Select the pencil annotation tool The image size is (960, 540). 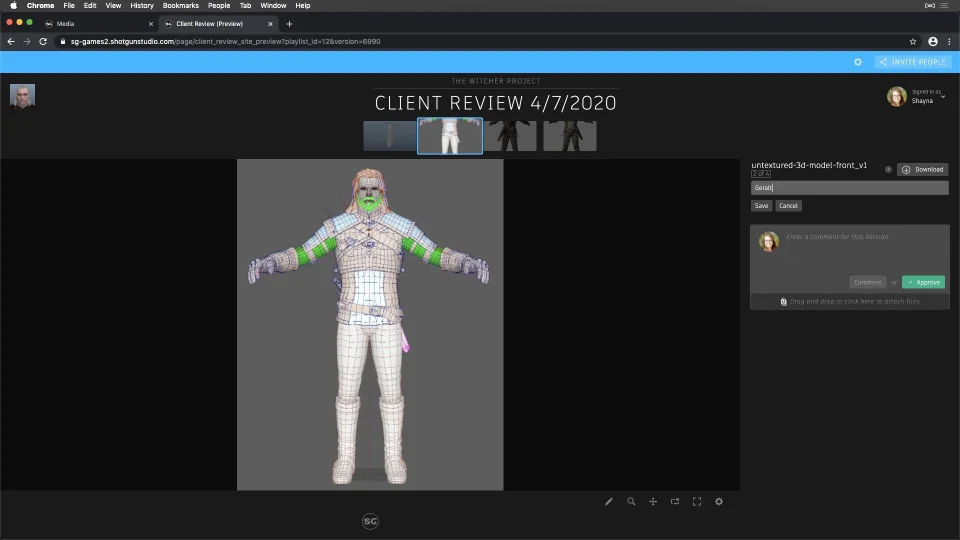[x=609, y=501]
